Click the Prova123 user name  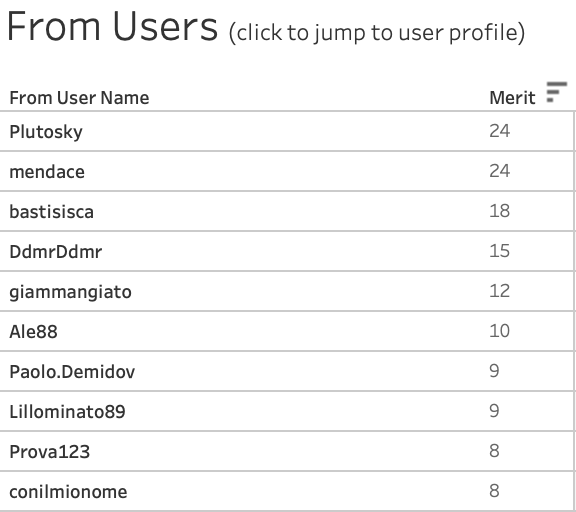(x=50, y=452)
